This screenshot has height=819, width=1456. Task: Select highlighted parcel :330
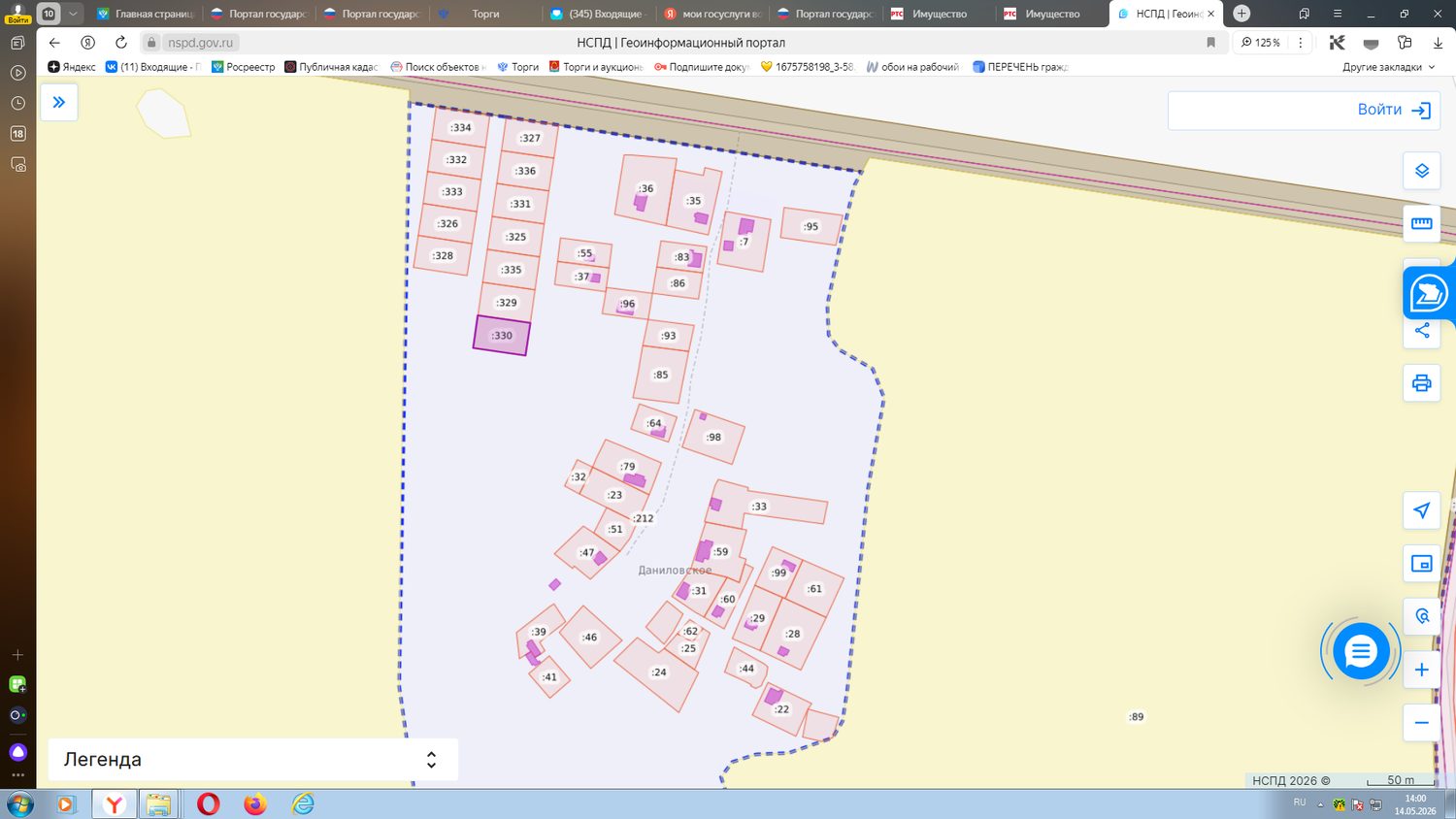pyautogui.click(x=501, y=336)
